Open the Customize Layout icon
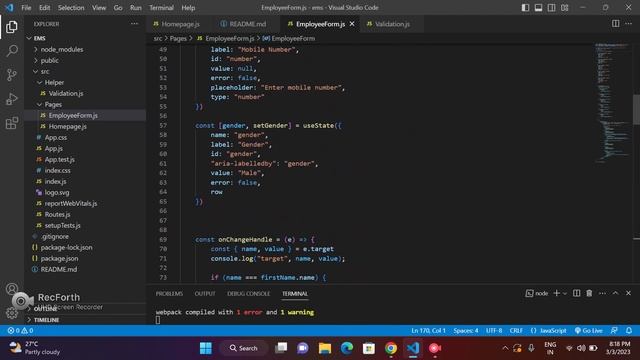This screenshot has height=360, width=640. [x=564, y=8]
